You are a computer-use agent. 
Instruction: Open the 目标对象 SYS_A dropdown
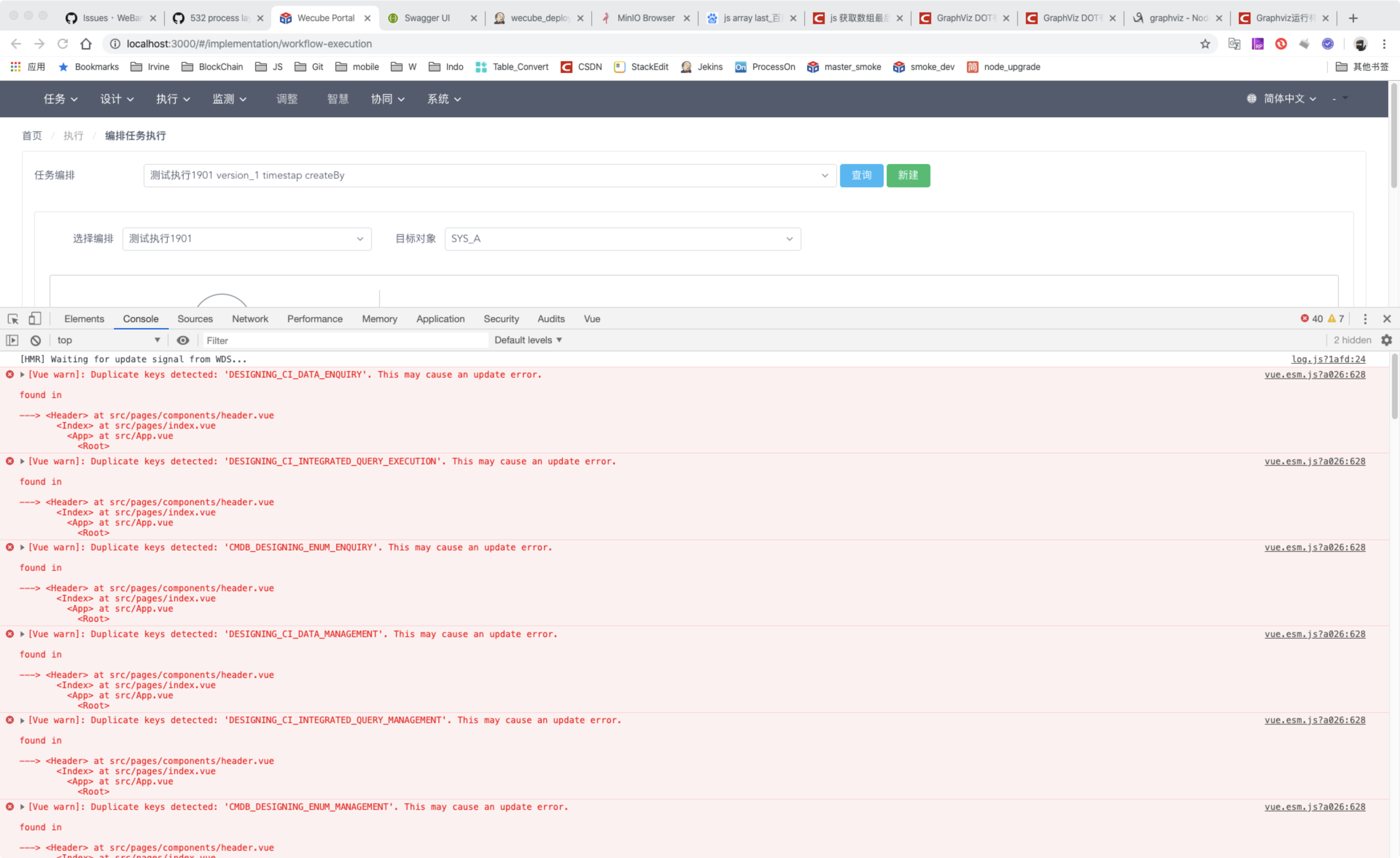(x=623, y=239)
